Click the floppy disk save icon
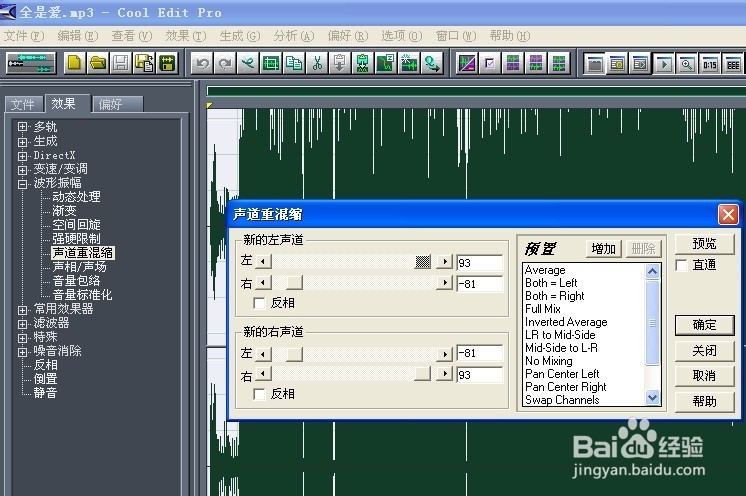746x496 pixels. coord(121,63)
